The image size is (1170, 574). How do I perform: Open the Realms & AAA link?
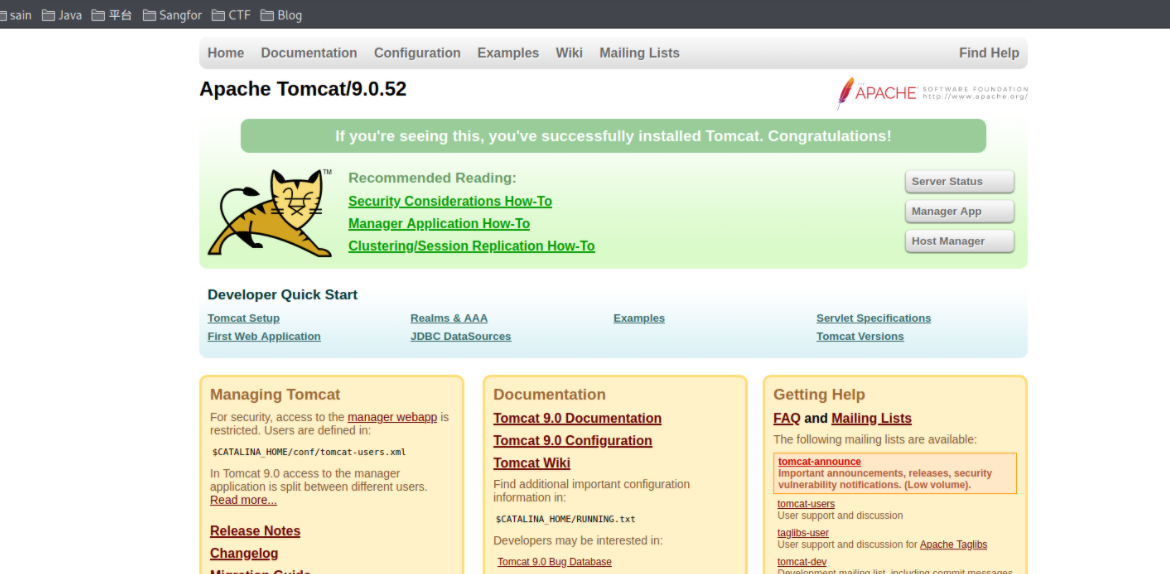point(448,318)
